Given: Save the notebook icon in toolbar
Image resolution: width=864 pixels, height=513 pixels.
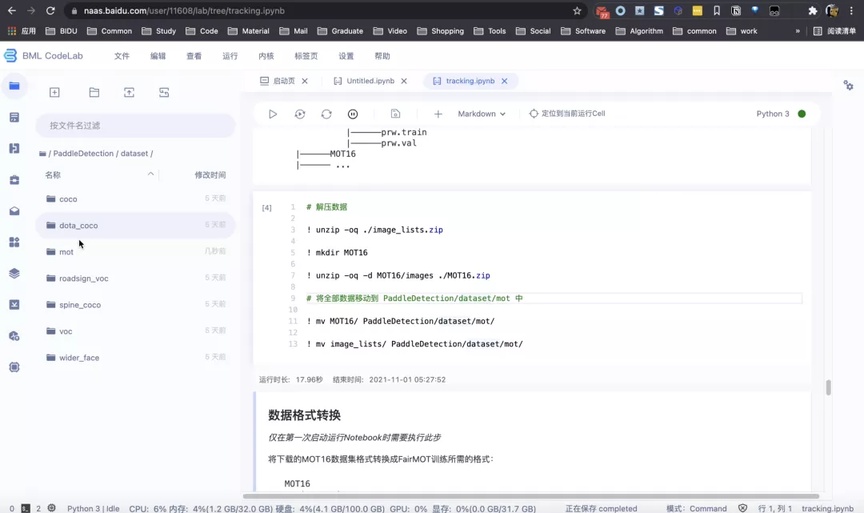Looking at the screenshot, I should point(396,114).
